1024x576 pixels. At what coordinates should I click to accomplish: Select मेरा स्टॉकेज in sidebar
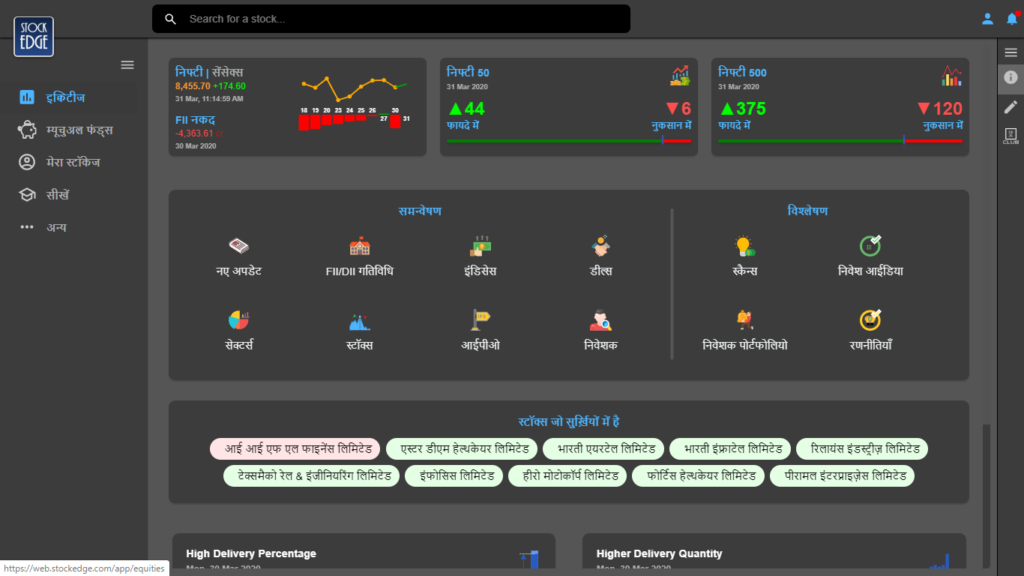click(x=72, y=162)
